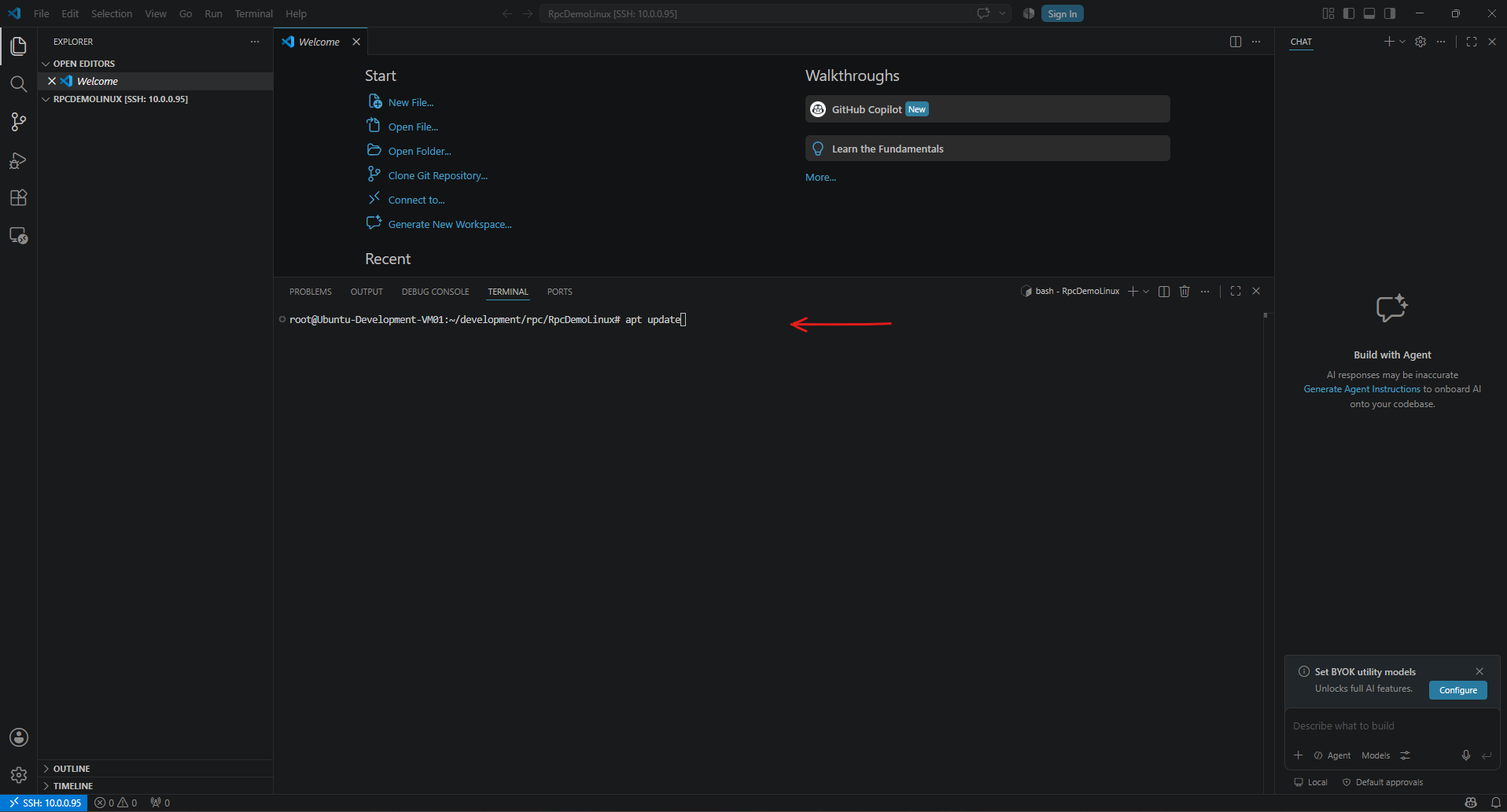This screenshot has height=812, width=1507.
Task: Open Learn the Fundamentals walkthrough
Action: coord(988,149)
